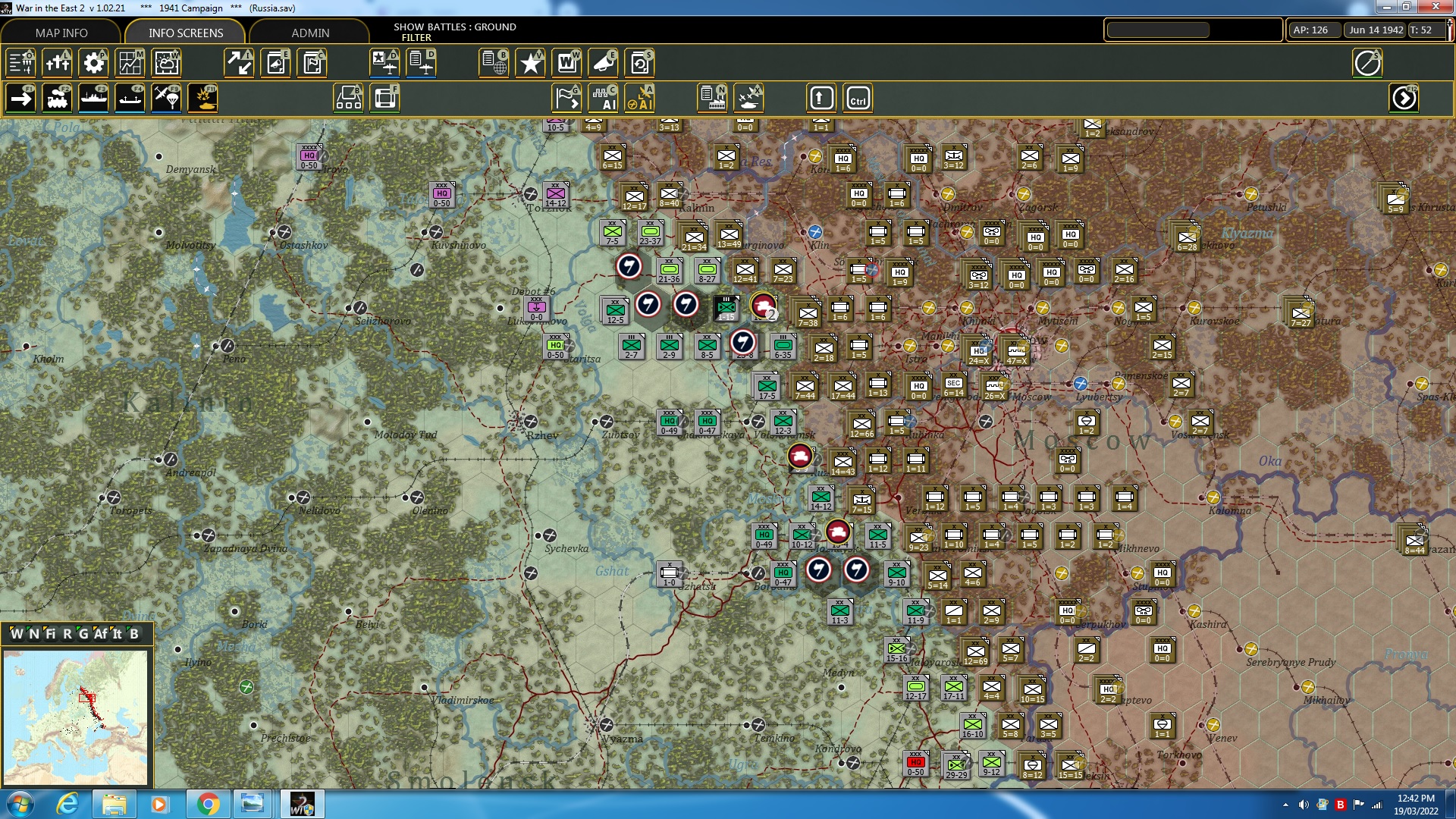Select the Soviet 12=66 unit counter

861,425
